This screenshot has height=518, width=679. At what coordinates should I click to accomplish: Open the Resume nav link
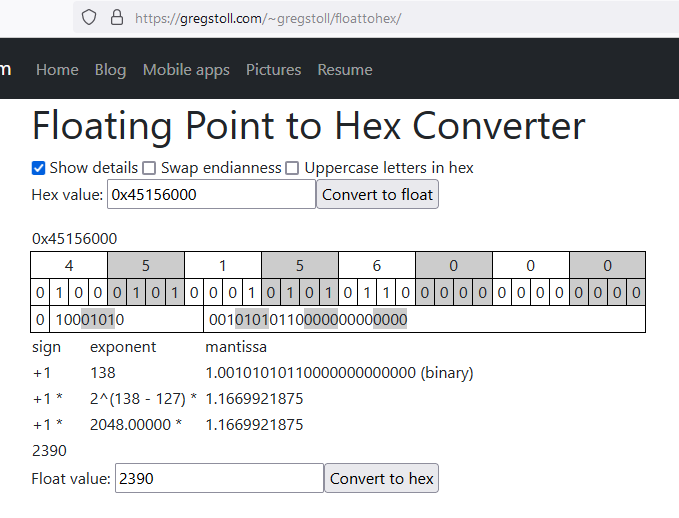click(345, 70)
